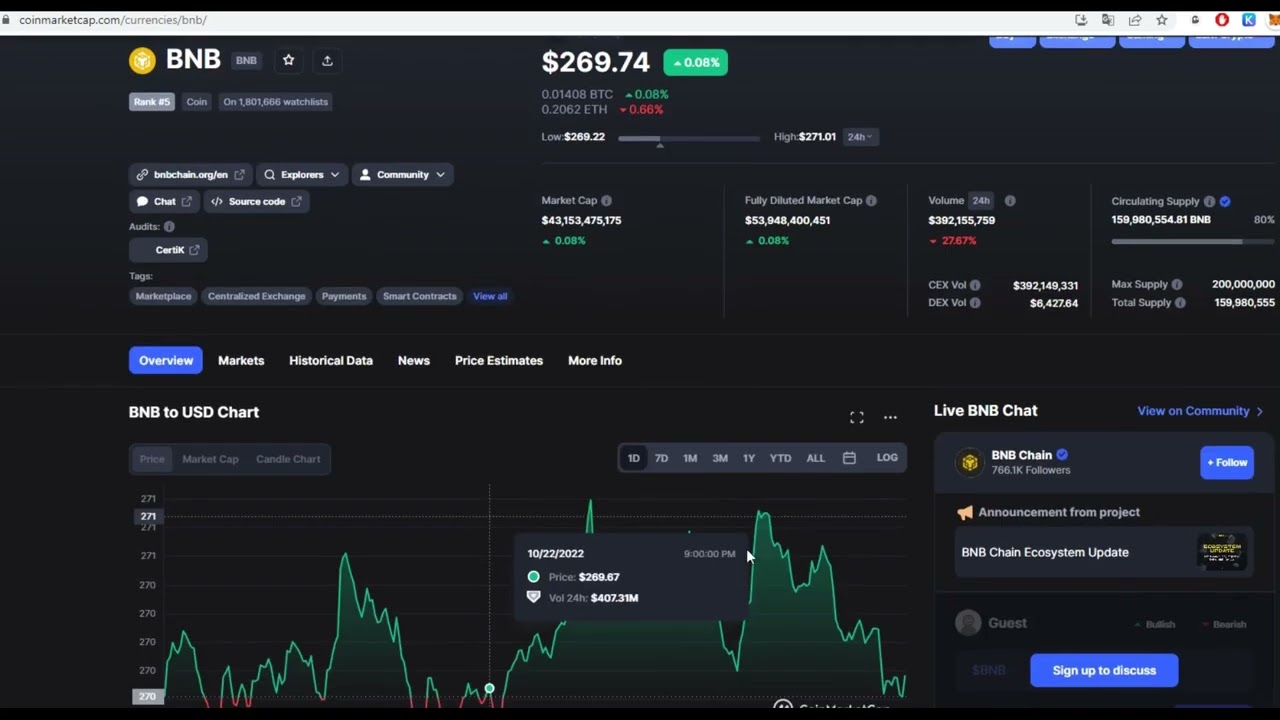
Task: Click browser translate page icon
Action: (1108, 20)
